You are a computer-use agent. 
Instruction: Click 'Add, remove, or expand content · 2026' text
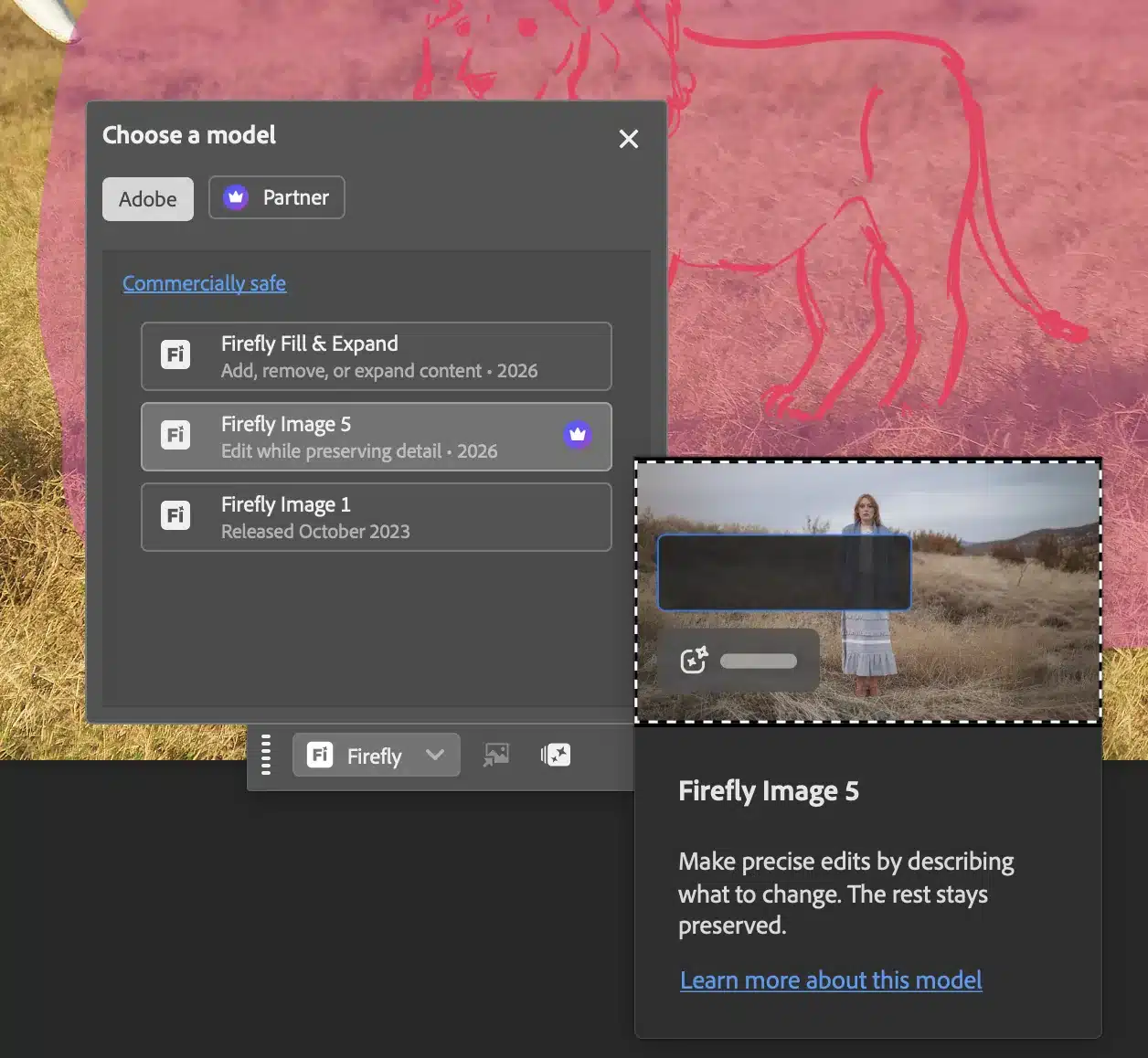379,371
